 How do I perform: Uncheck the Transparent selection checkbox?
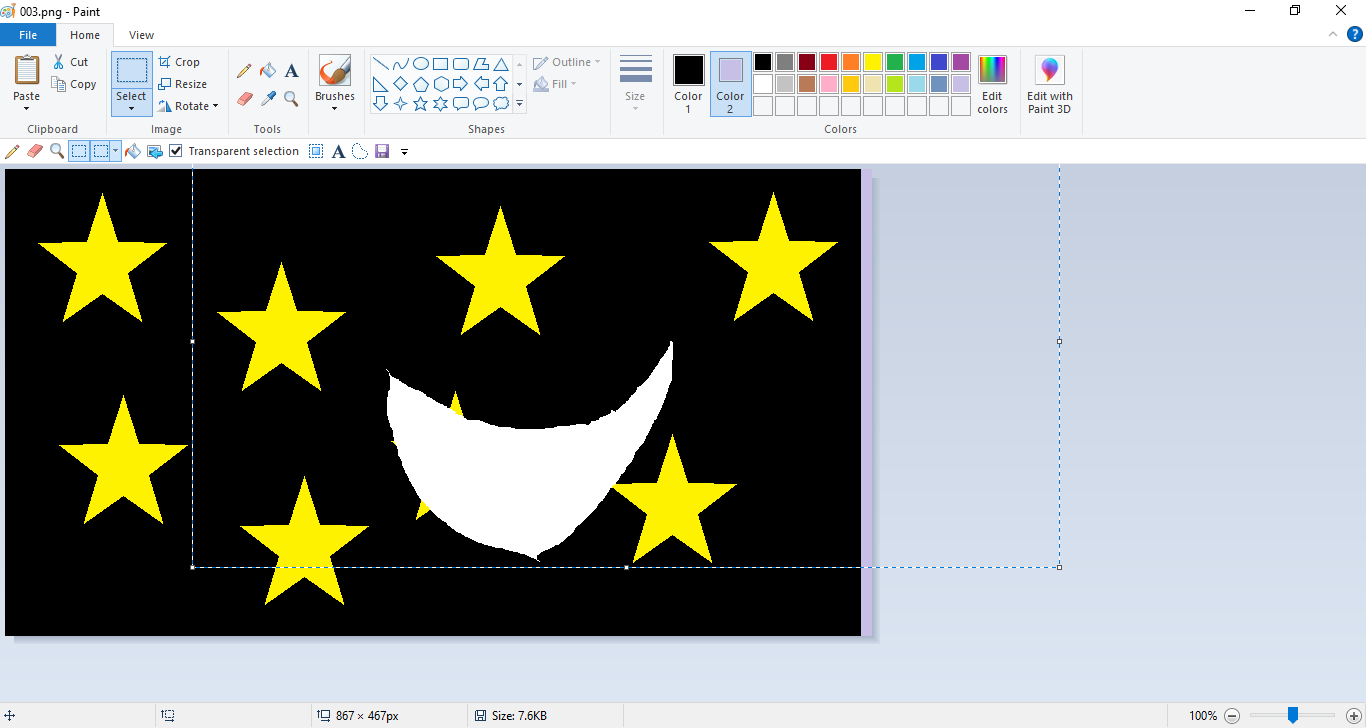(176, 151)
